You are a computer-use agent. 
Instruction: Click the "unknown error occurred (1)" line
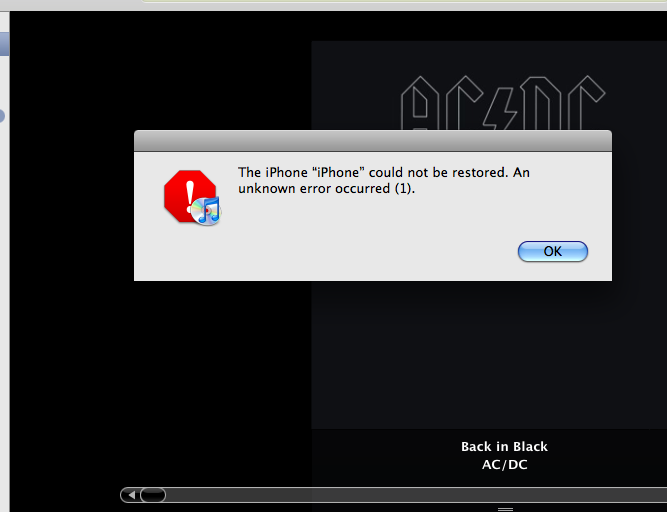point(326,188)
